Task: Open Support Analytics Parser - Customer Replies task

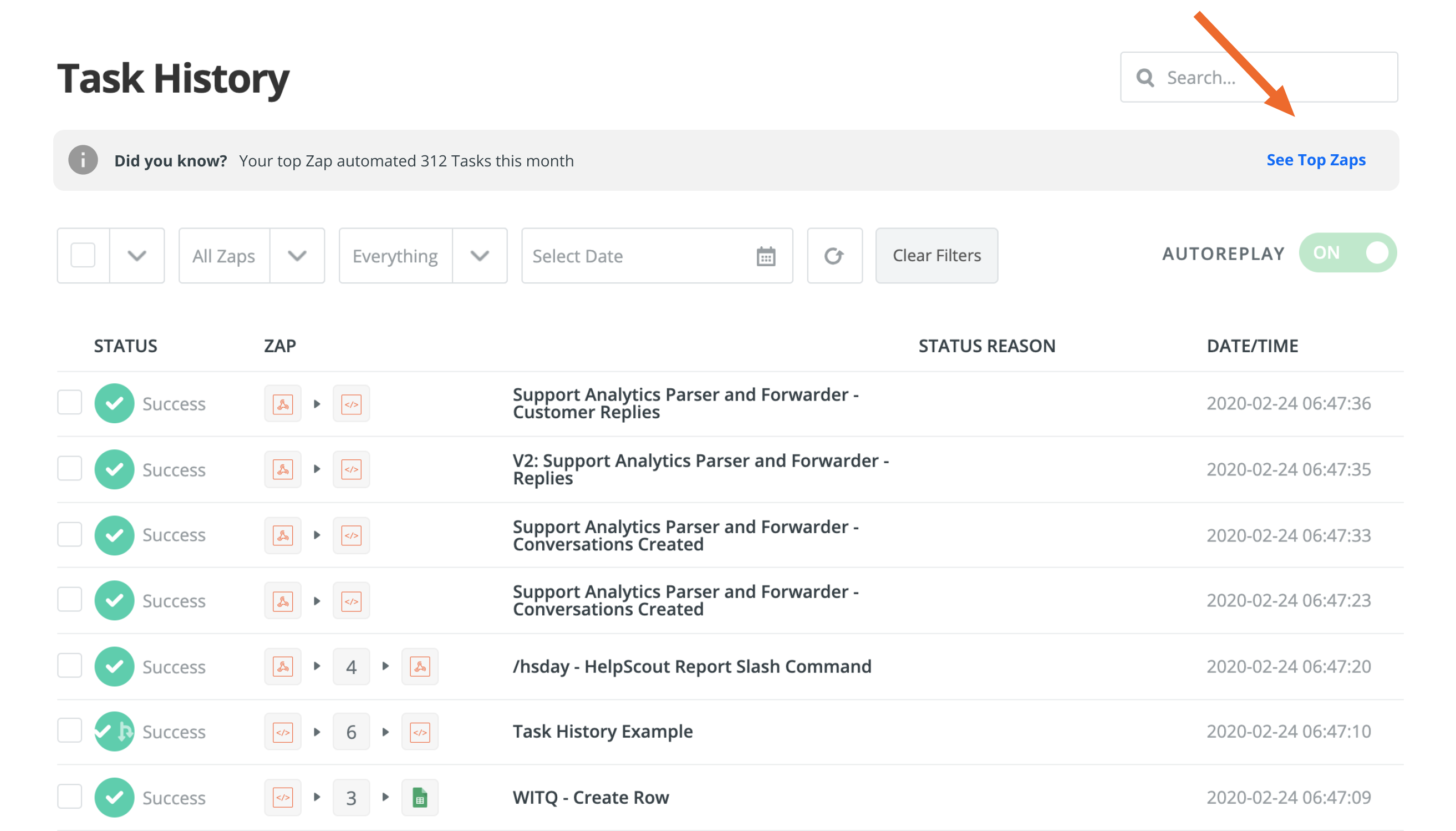Action: coord(685,403)
